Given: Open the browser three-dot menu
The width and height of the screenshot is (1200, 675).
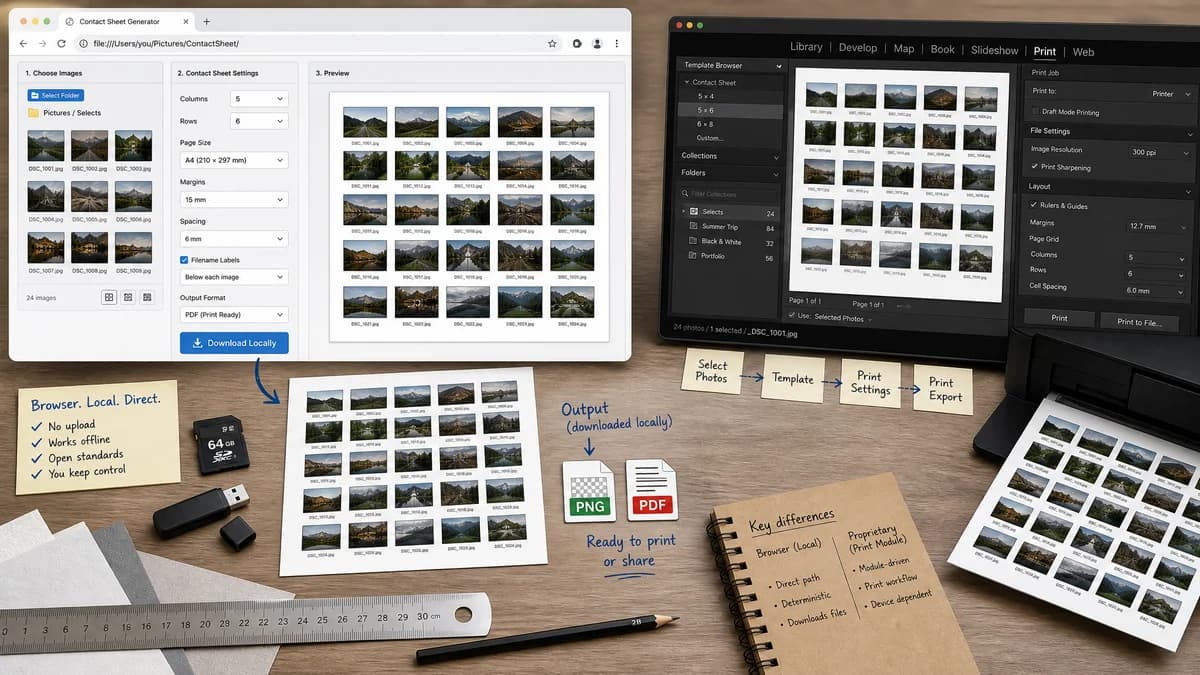Looking at the screenshot, I should pyautogui.click(x=617, y=44).
